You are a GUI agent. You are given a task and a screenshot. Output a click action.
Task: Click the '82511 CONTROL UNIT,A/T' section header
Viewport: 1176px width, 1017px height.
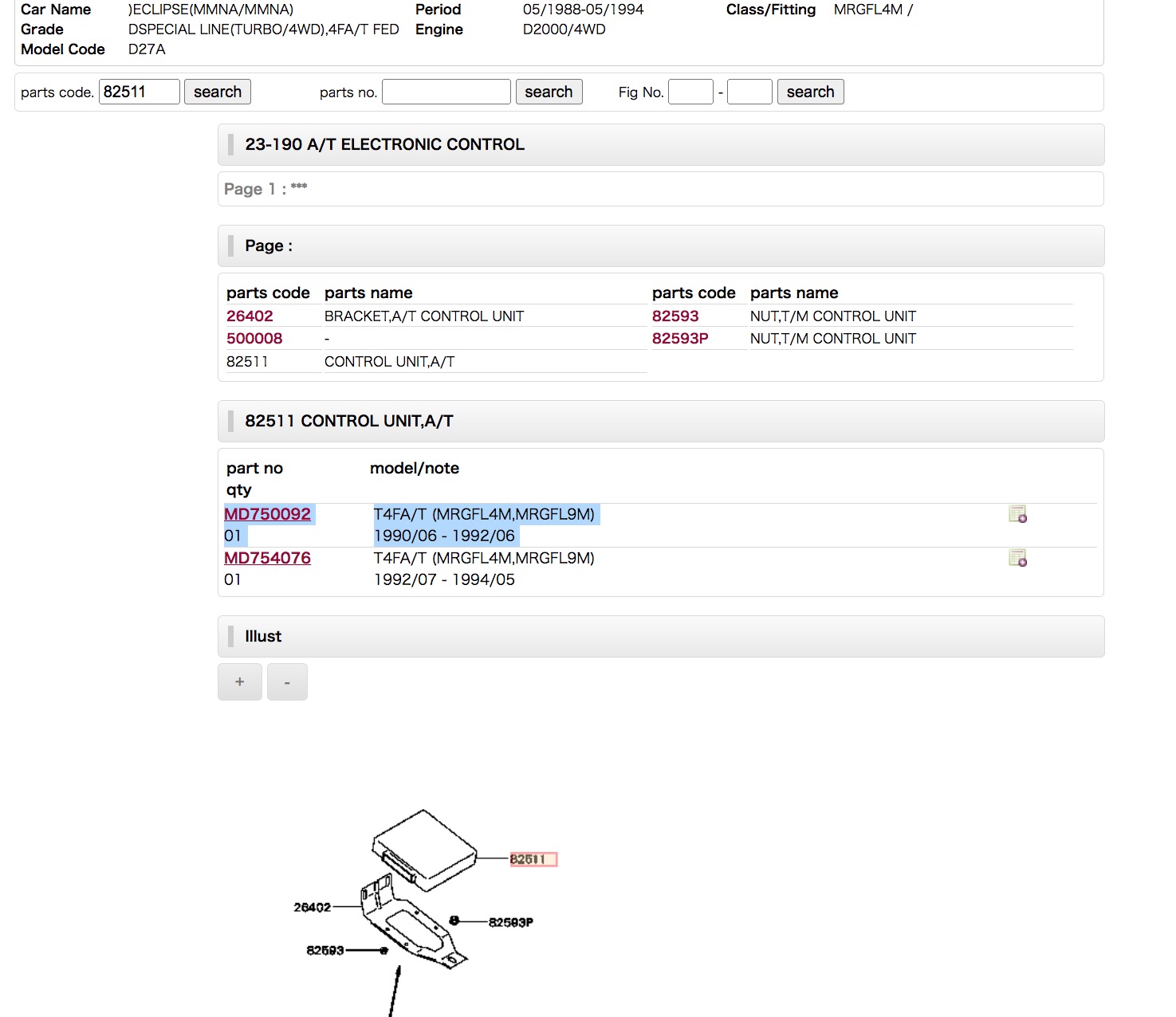tap(661, 421)
